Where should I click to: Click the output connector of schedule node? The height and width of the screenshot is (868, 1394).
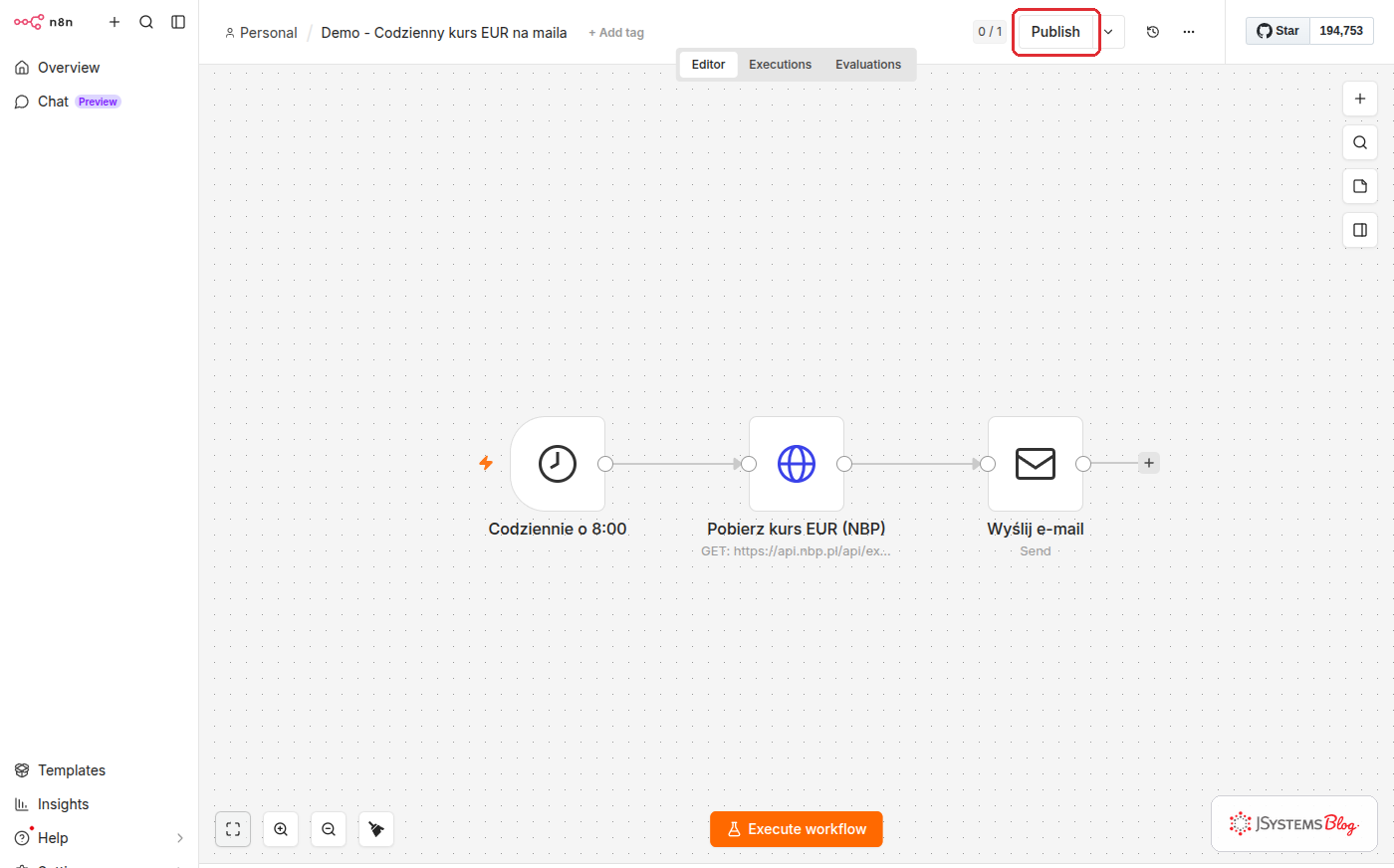(605, 464)
